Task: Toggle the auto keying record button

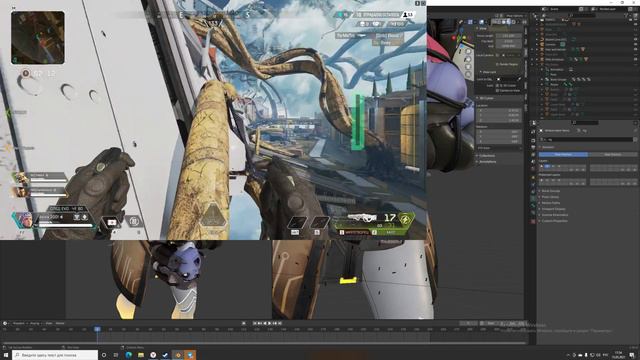Action: click(x=244, y=323)
